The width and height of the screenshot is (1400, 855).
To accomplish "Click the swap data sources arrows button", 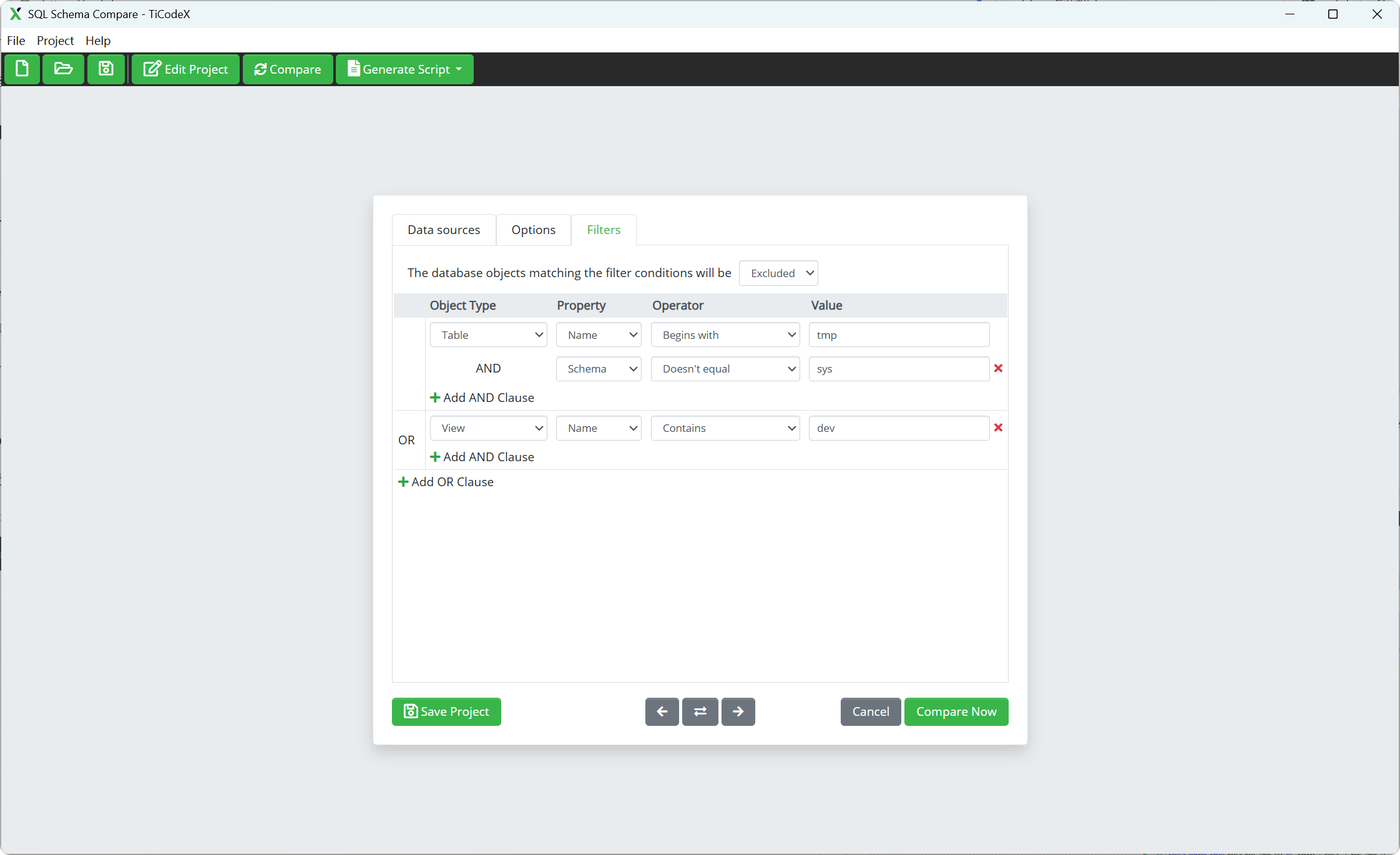I will coord(700,711).
